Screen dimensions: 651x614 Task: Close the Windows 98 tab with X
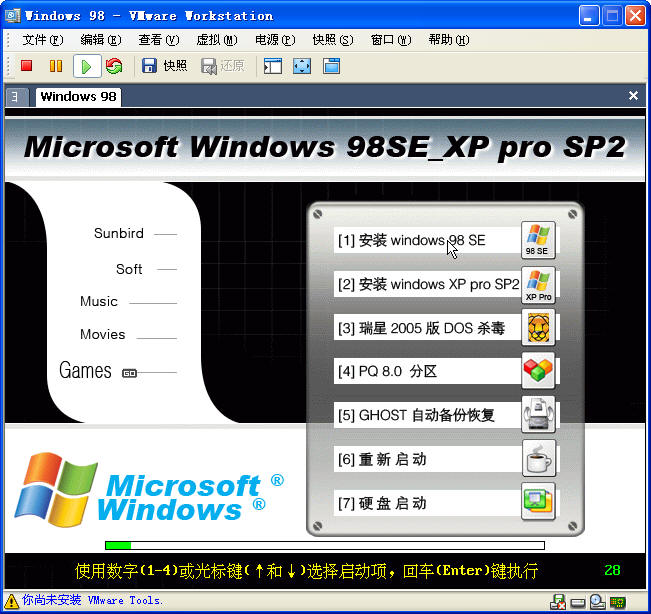(633, 96)
